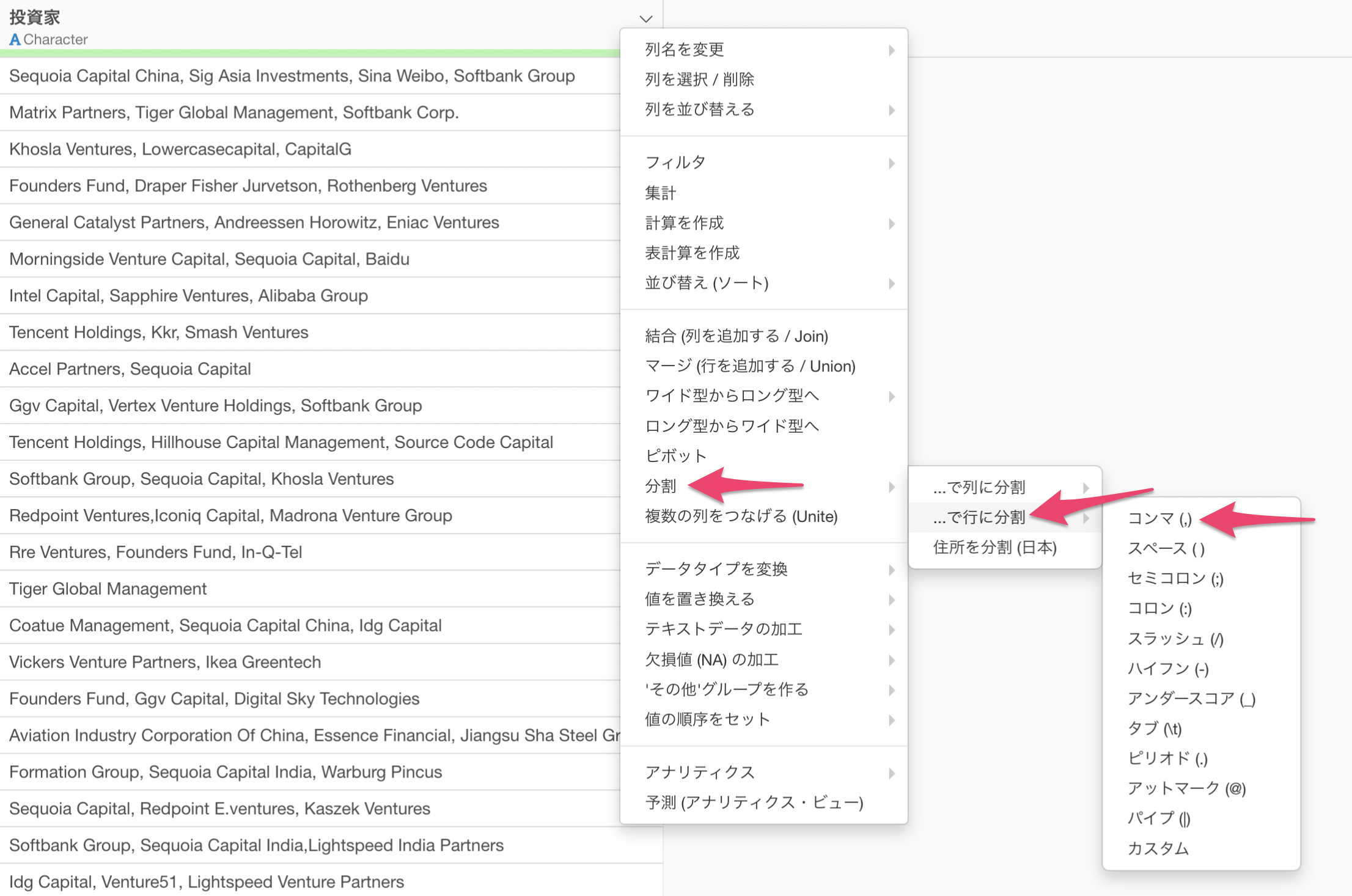The height and width of the screenshot is (896, 1352).
Task: Expand 計算を作成 submenu arrow
Action: click(x=892, y=223)
